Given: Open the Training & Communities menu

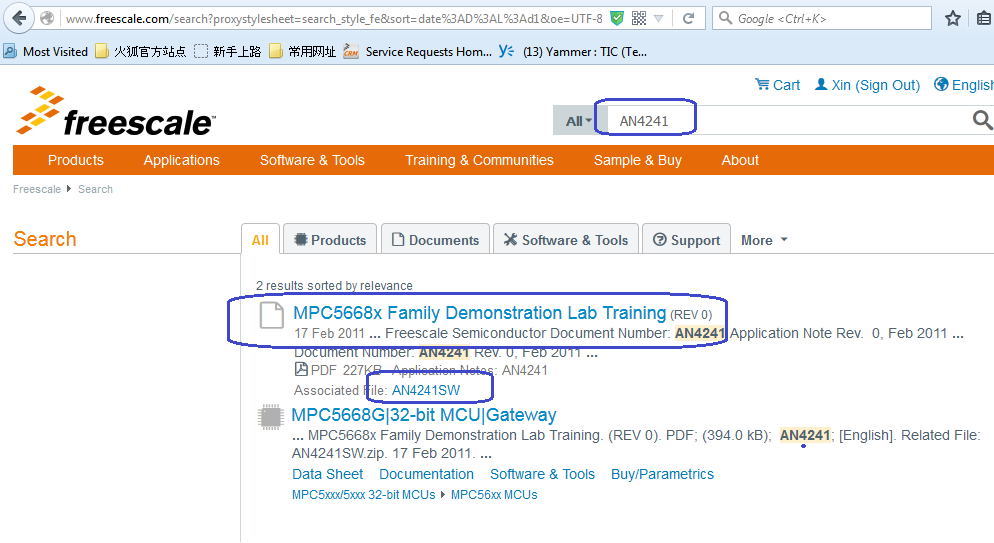Looking at the screenshot, I should pyautogui.click(x=479, y=160).
